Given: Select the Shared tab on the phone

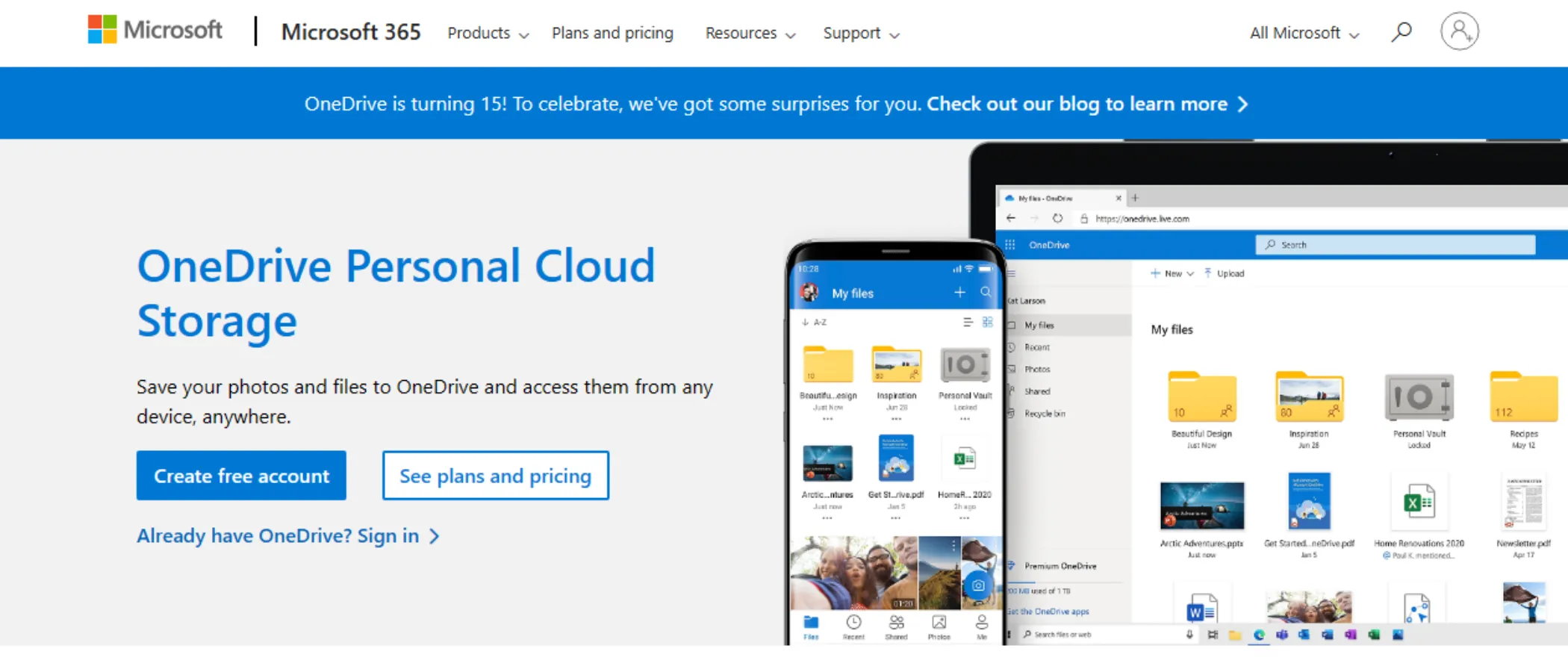Looking at the screenshot, I should tap(896, 627).
